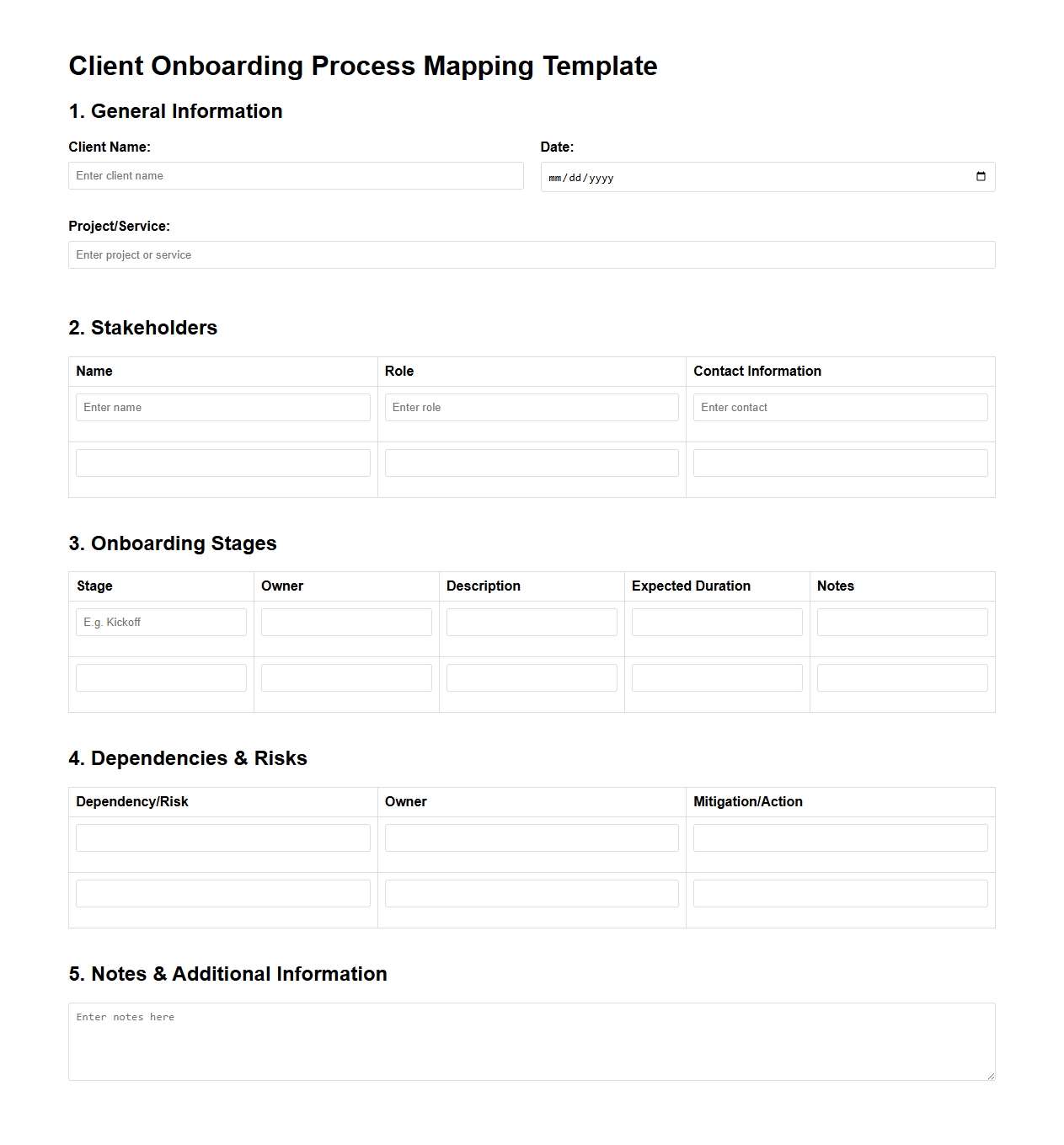Focus the first Mitigation/Action input

pyautogui.click(x=840, y=837)
